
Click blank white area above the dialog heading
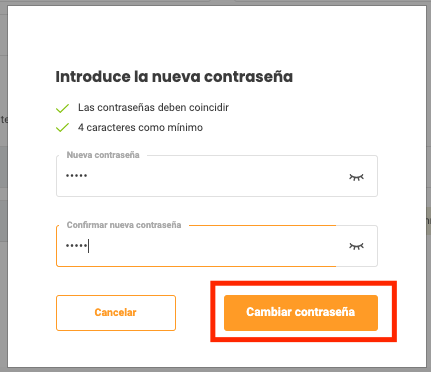[x=217, y=37]
